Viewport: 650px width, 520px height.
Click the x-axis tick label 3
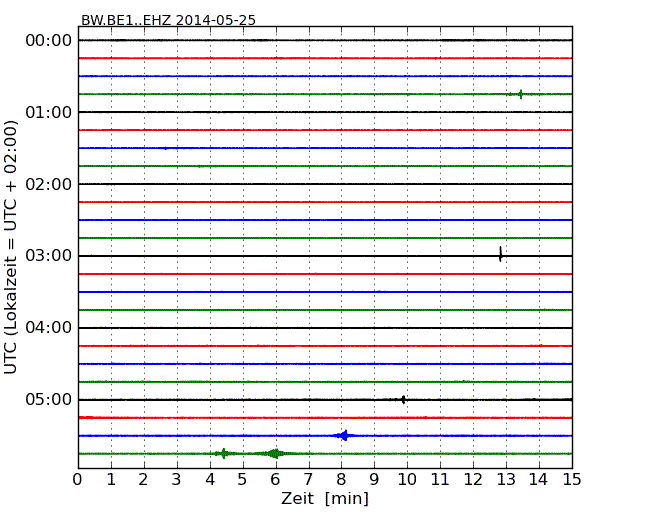coord(177,480)
